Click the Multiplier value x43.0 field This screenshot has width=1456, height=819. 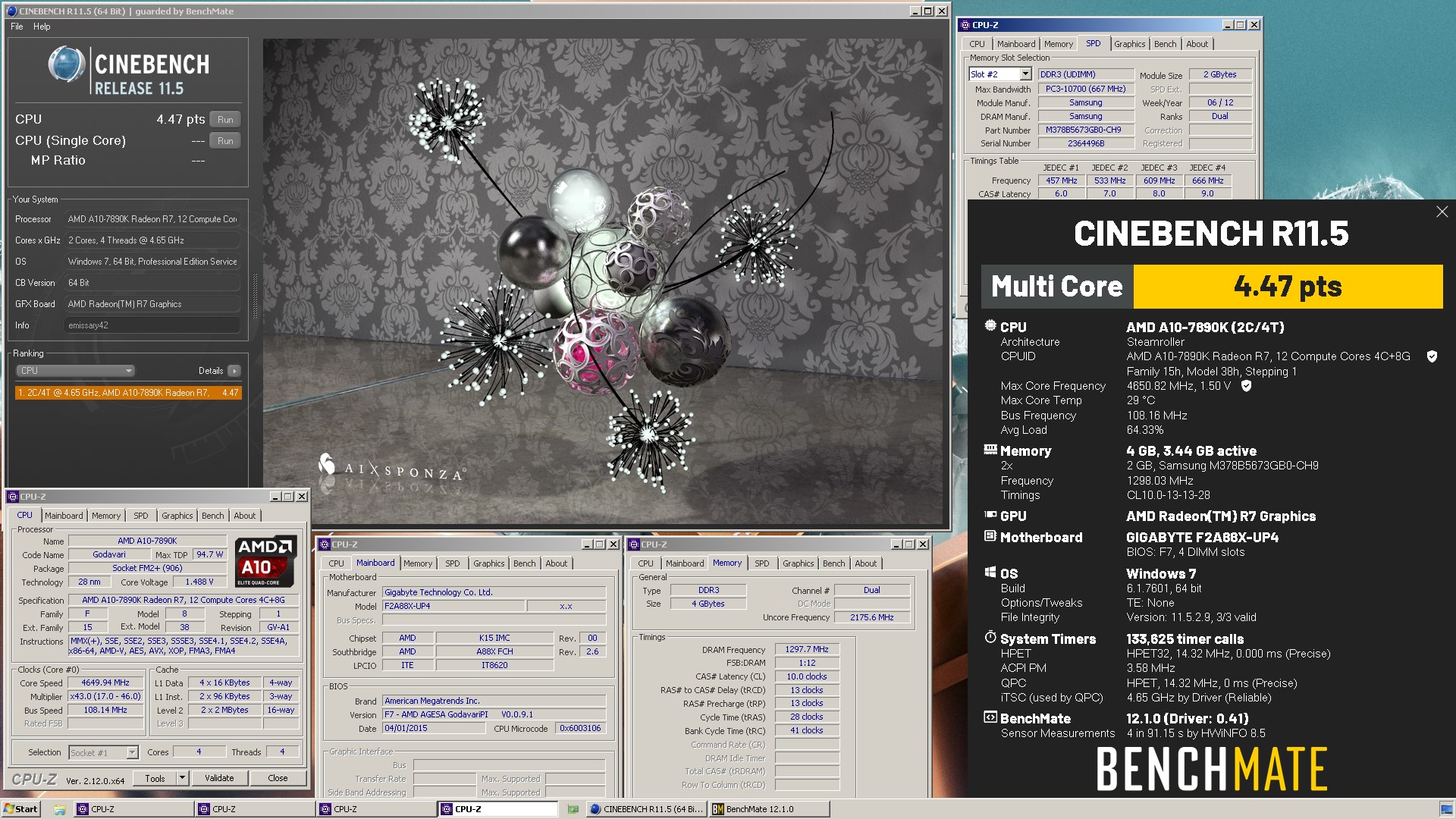(x=105, y=696)
